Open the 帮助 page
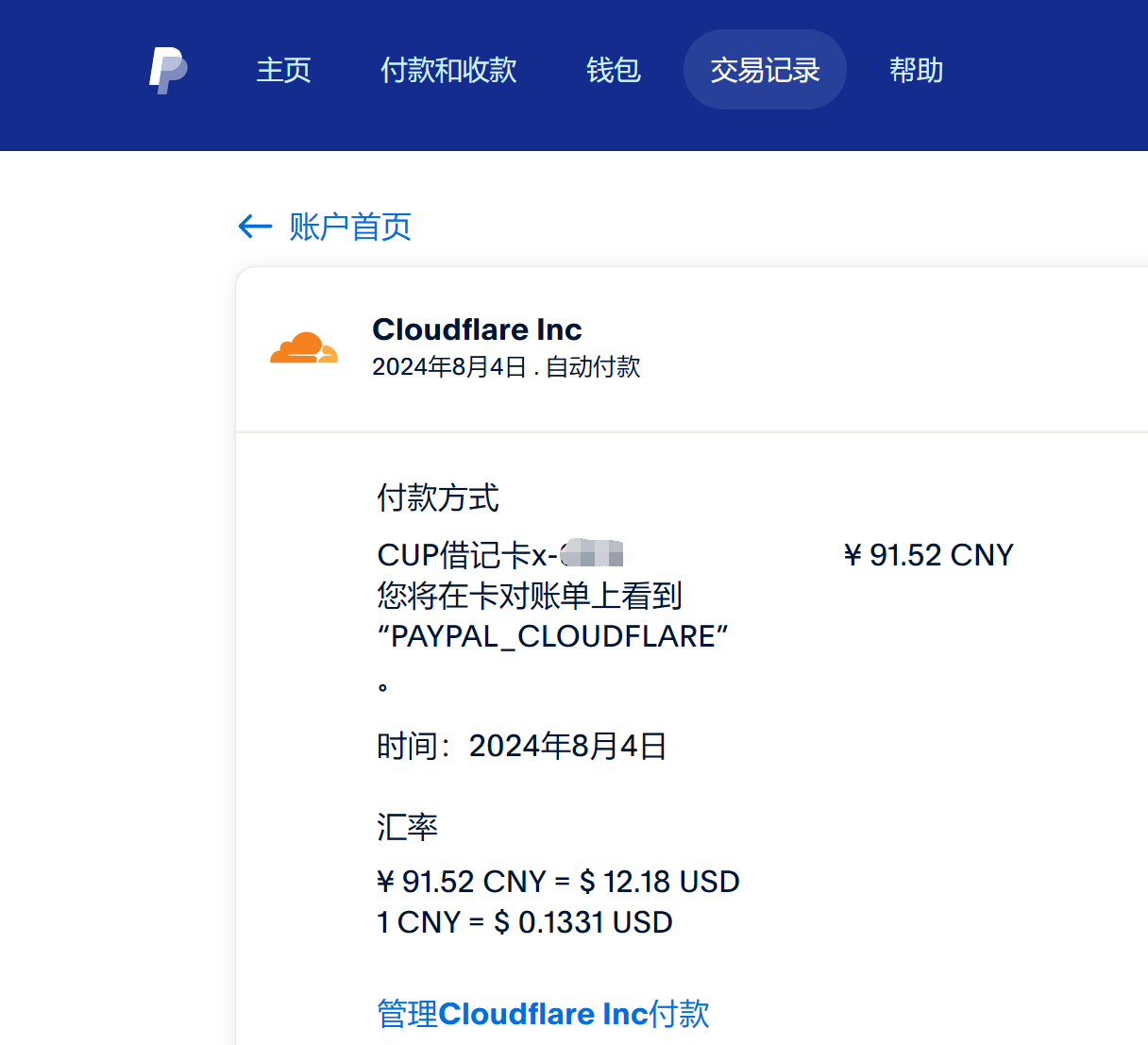Viewport: 1148px width, 1045px height. pos(915,71)
